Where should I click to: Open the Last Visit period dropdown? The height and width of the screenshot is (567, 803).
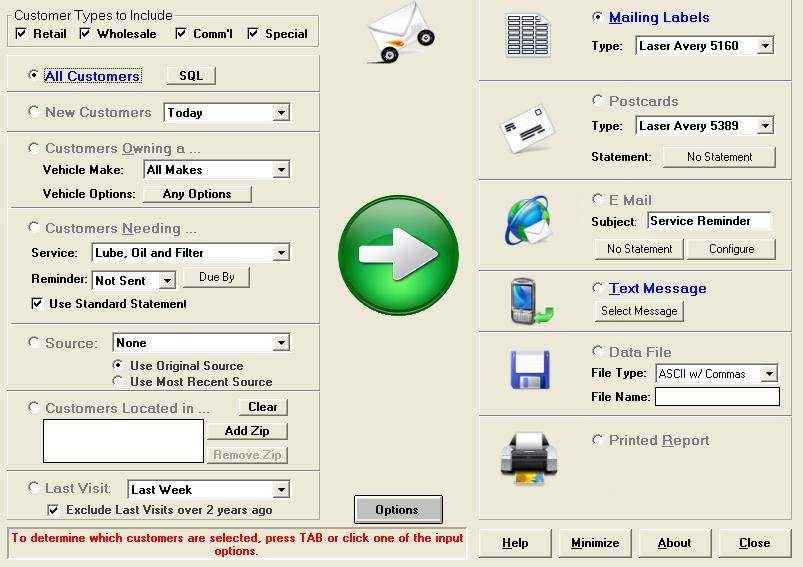281,490
